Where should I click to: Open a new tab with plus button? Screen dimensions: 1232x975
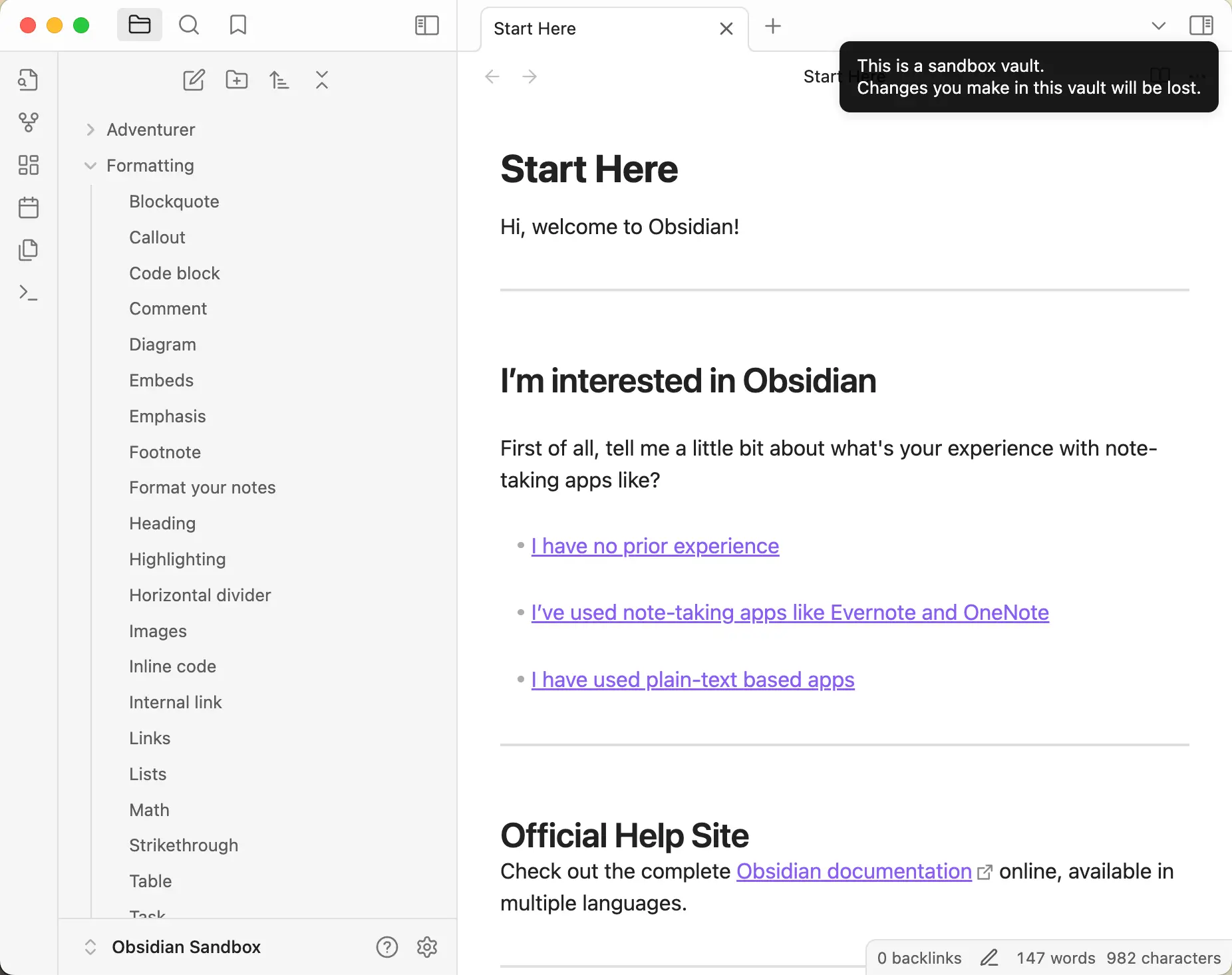click(773, 27)
